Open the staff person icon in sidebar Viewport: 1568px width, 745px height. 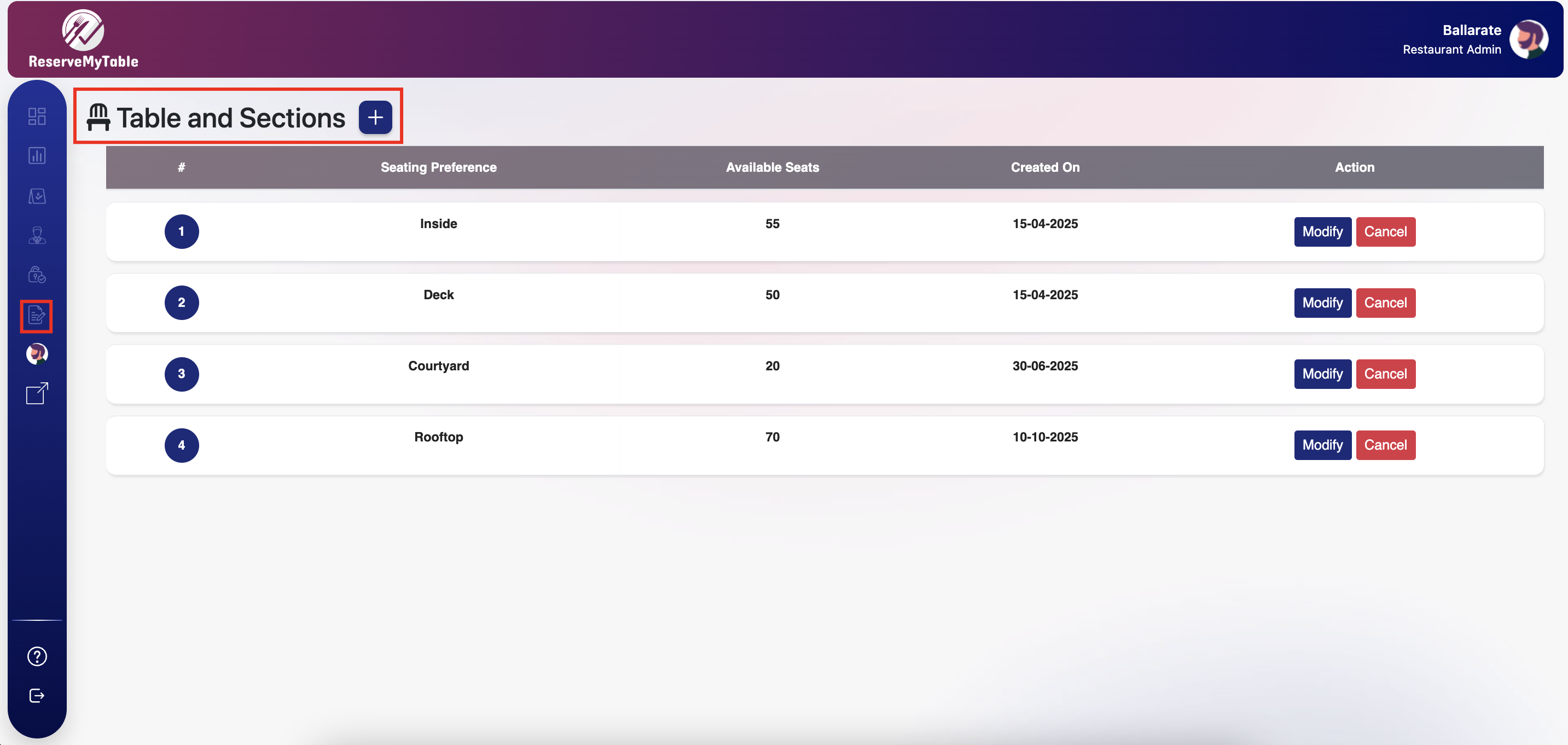coord(37,236)
